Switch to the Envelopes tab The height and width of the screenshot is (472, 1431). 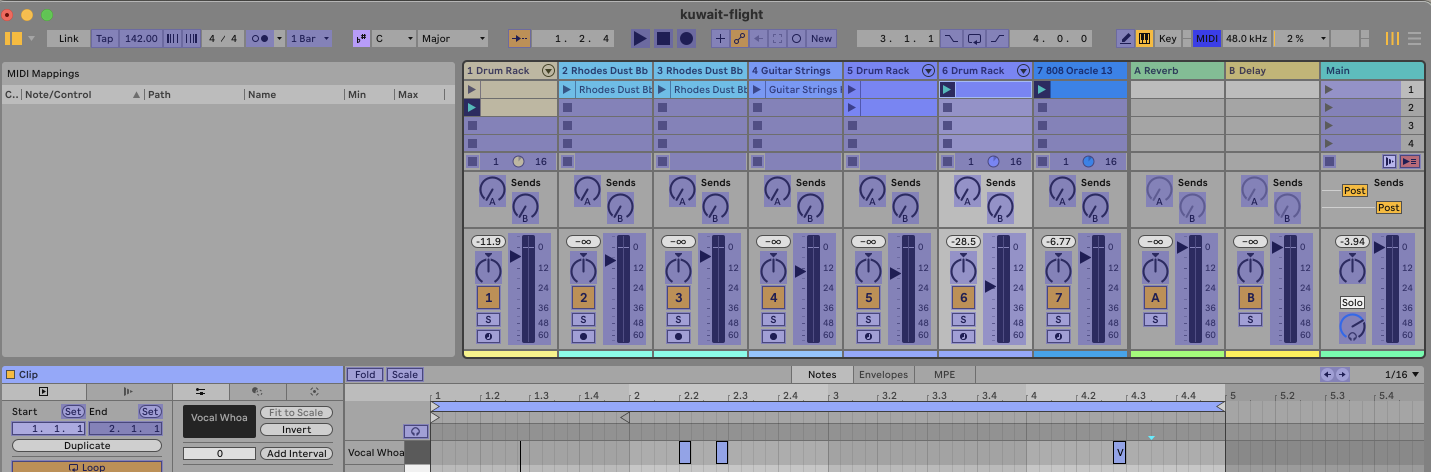(883, 375)
